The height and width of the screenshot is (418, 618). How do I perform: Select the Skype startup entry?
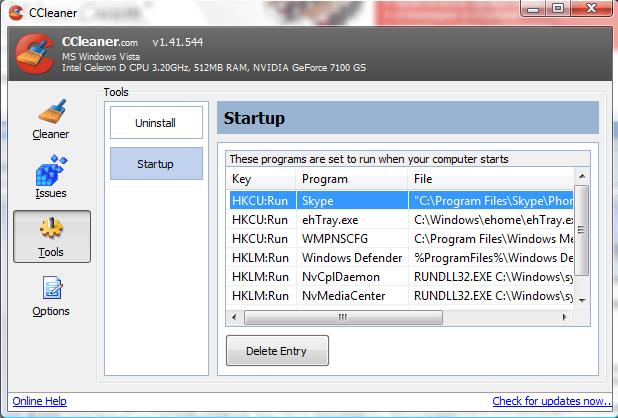tap(400, 201)
